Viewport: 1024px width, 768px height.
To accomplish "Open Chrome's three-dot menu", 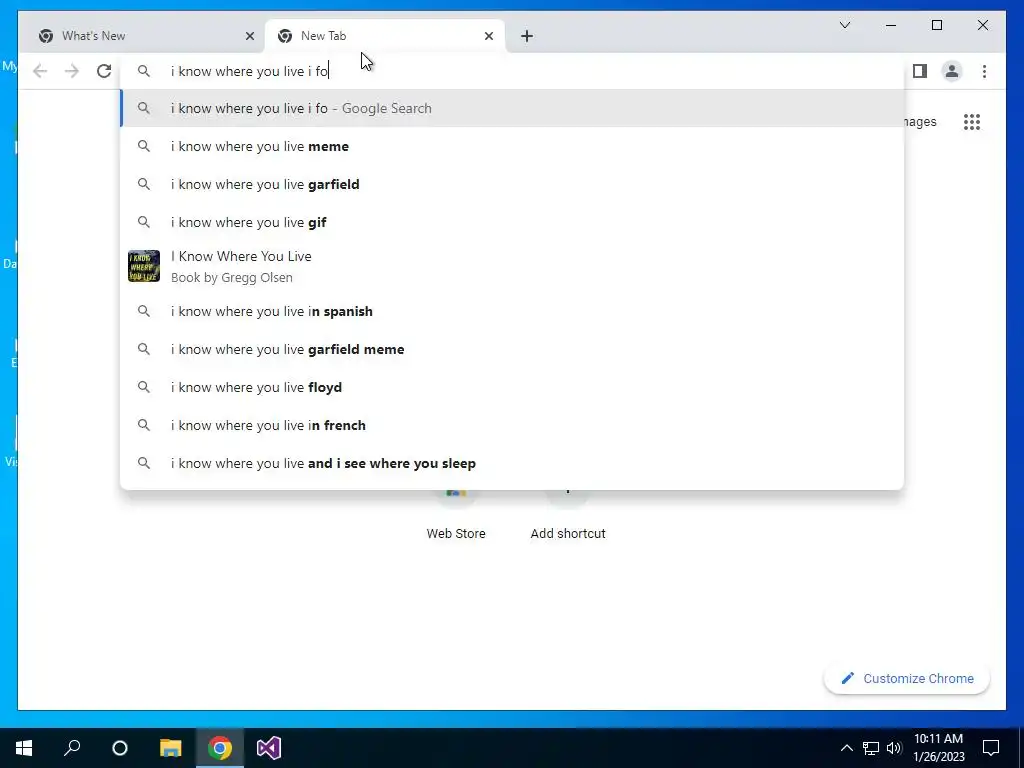I will click(984, 71).
